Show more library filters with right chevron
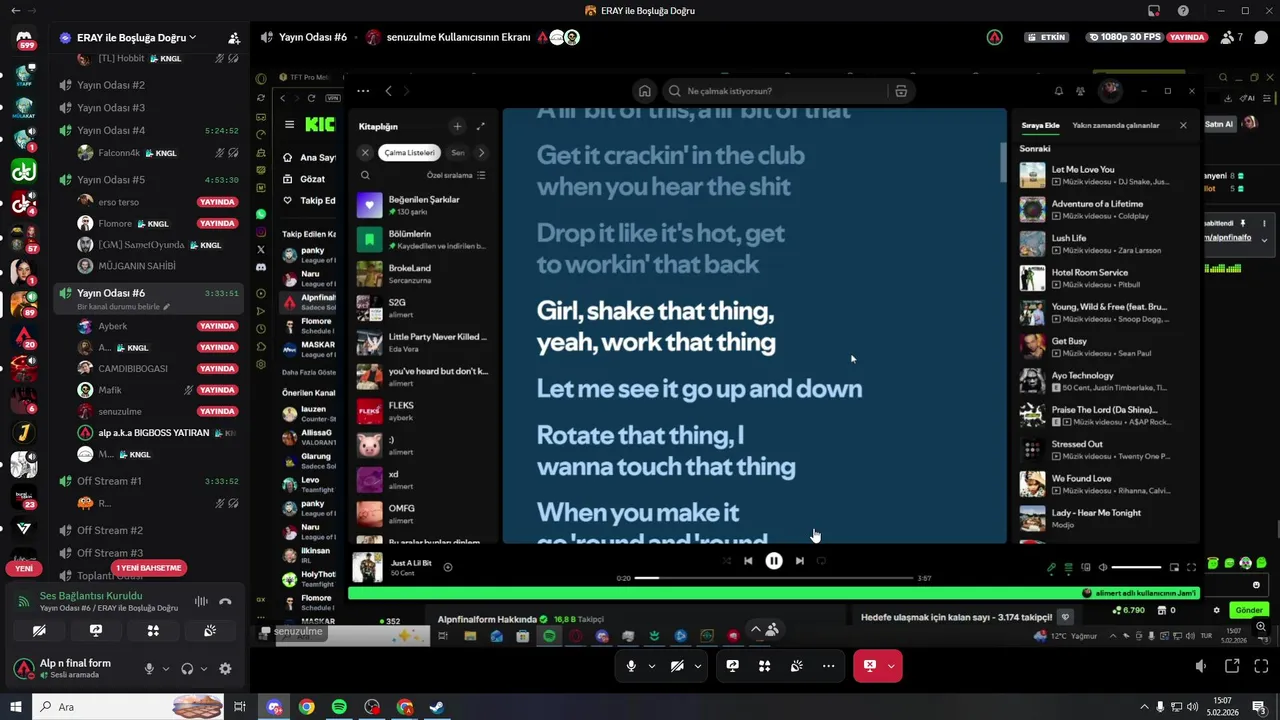 click(481, 153)
